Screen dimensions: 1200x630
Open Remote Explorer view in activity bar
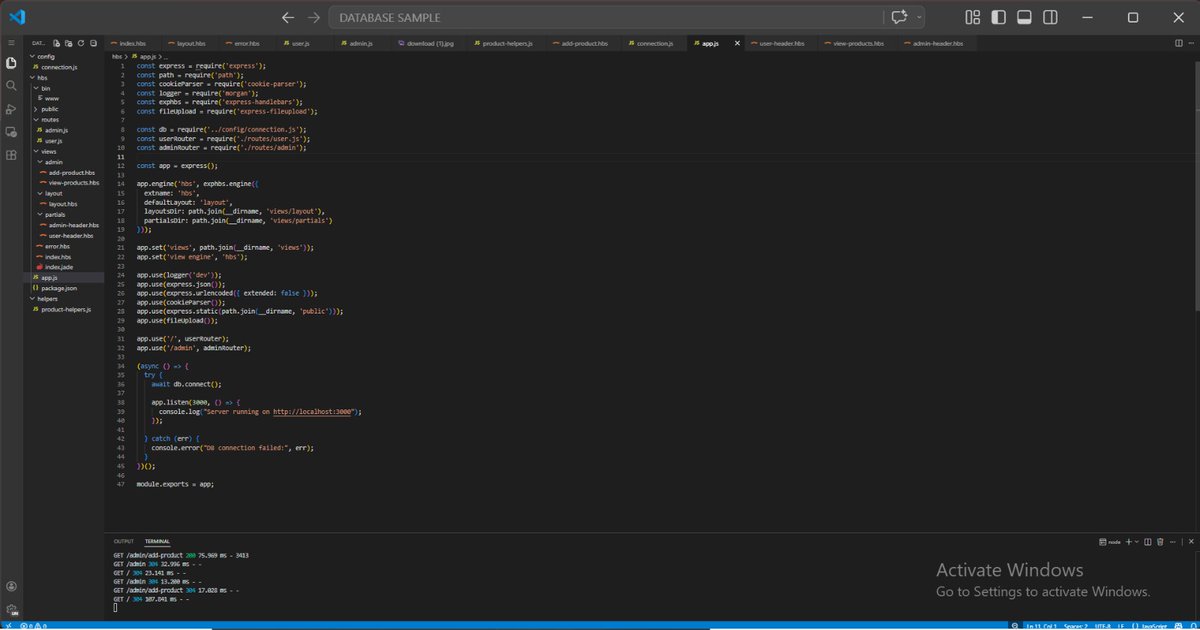(11, 132)
